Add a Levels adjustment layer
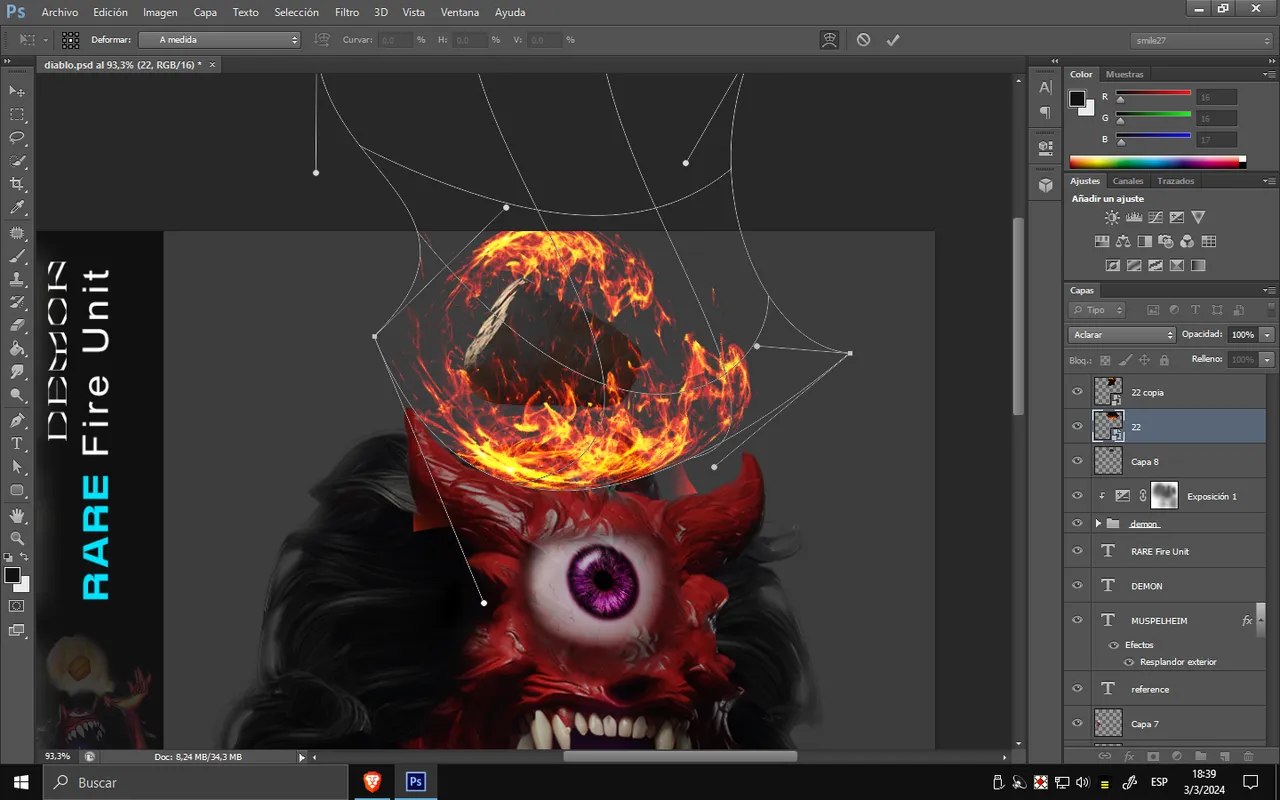 point(1134,217)
